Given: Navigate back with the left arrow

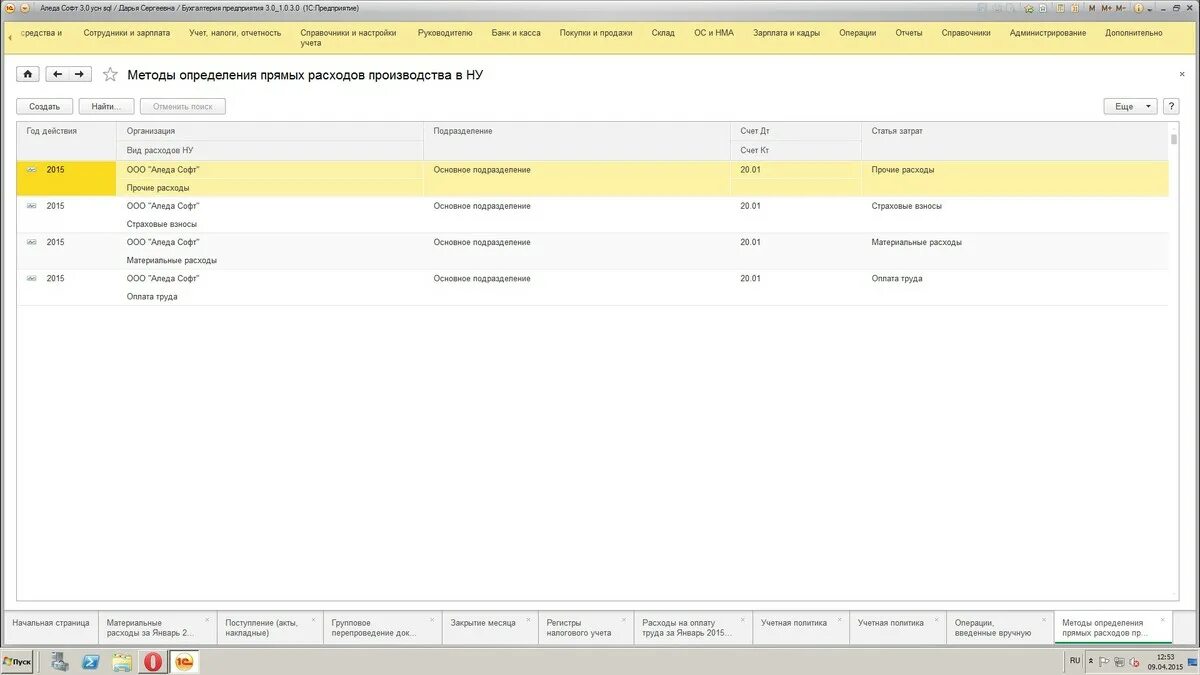Looking at the screenshot, I should [57, 74].
